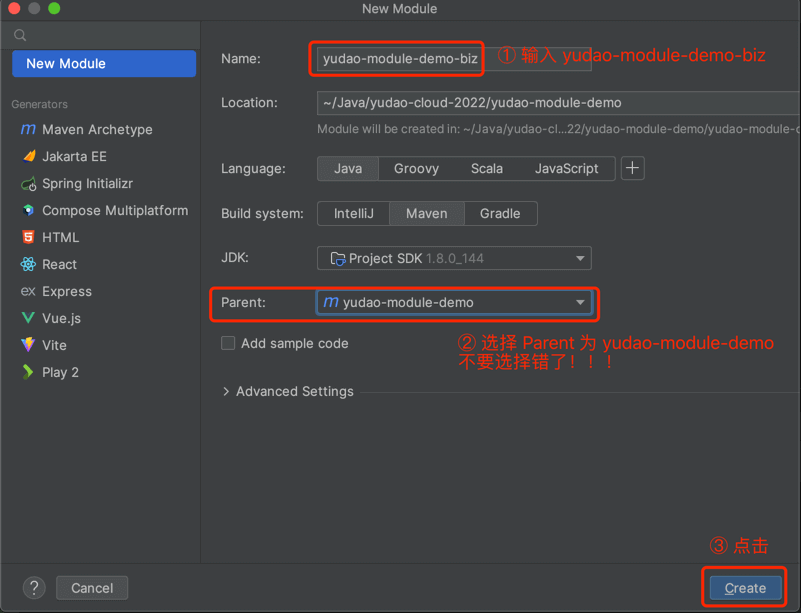Click the help question mark button
Image resolution: width=801 pixels, height=613 pixels.
tap(34, 588)
